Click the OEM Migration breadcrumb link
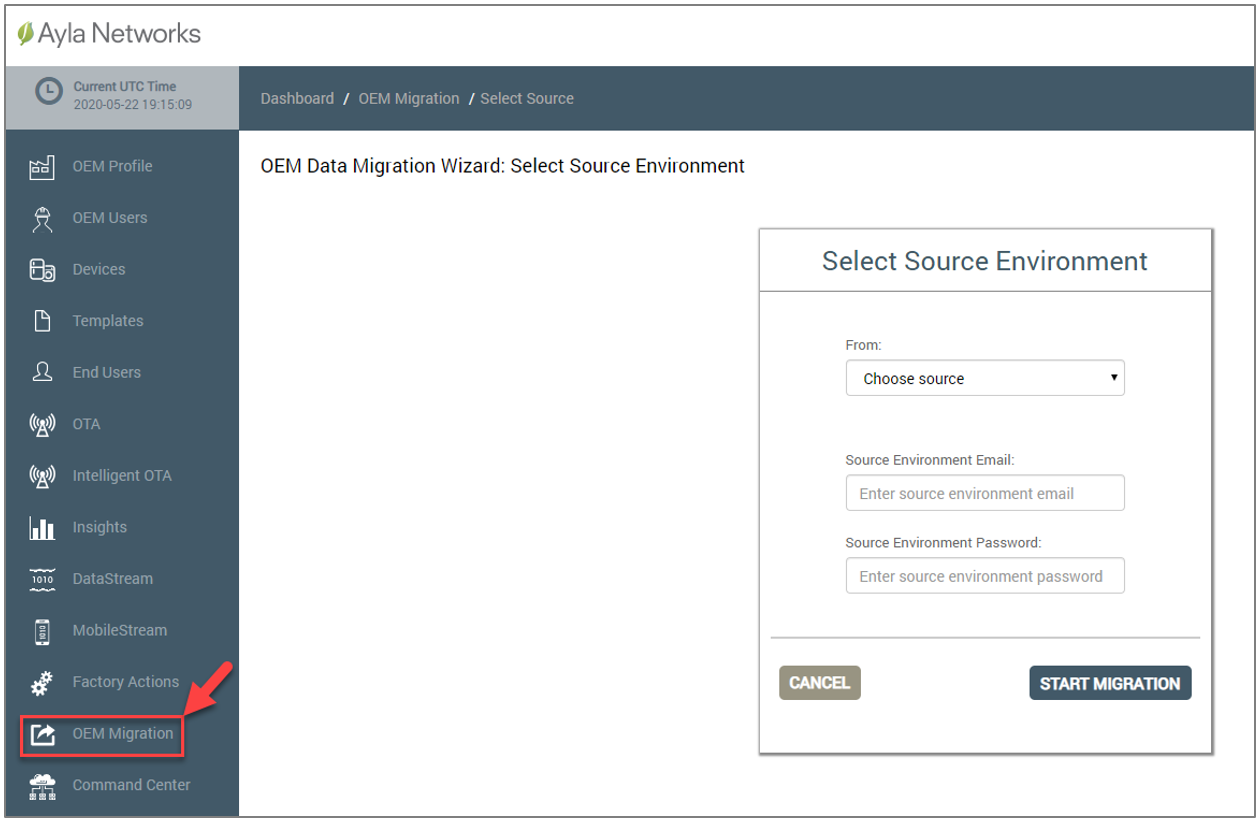Screen dimensions: 1260x823 tap(409, 98)
